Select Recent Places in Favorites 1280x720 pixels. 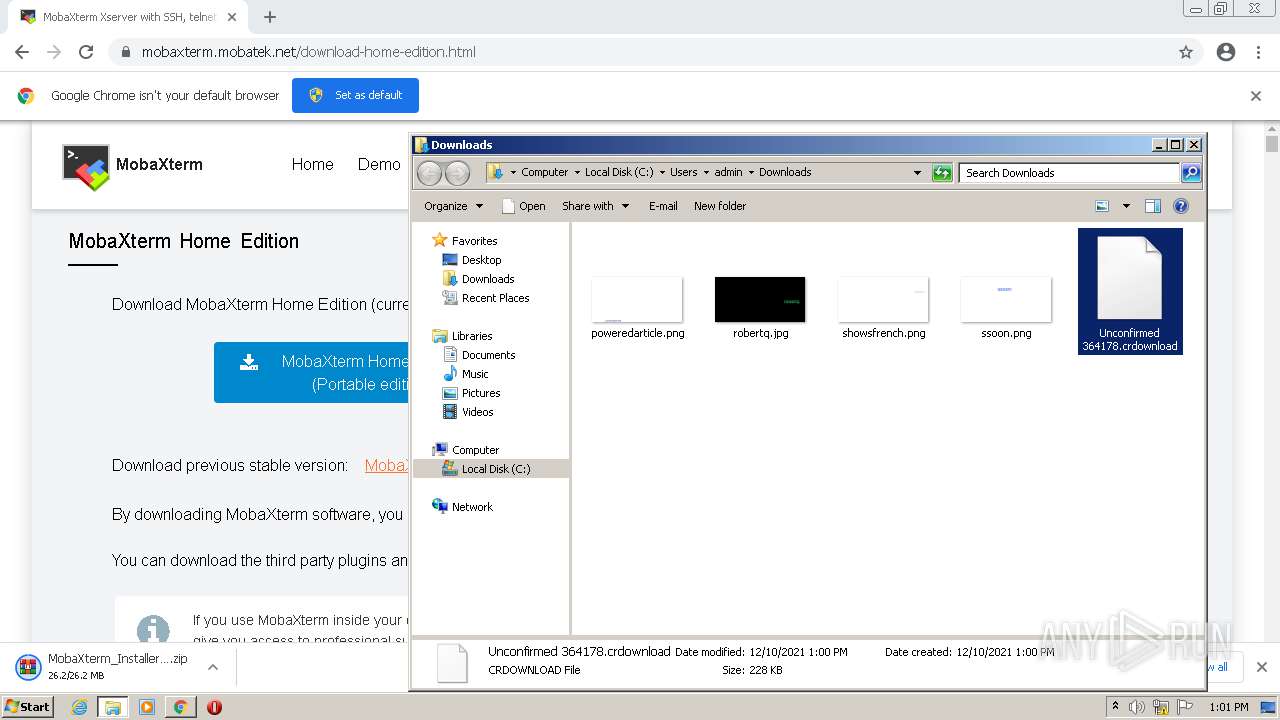[495, 298]
